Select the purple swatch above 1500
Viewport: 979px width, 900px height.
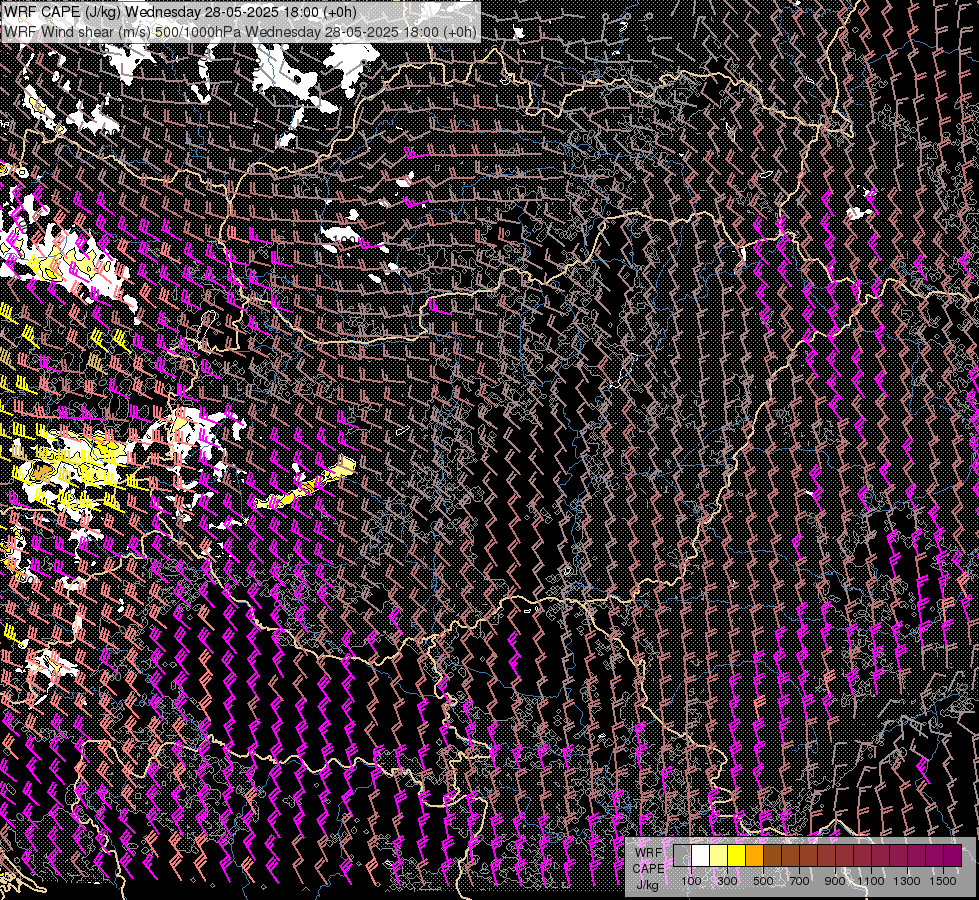[x=953, y=856]
